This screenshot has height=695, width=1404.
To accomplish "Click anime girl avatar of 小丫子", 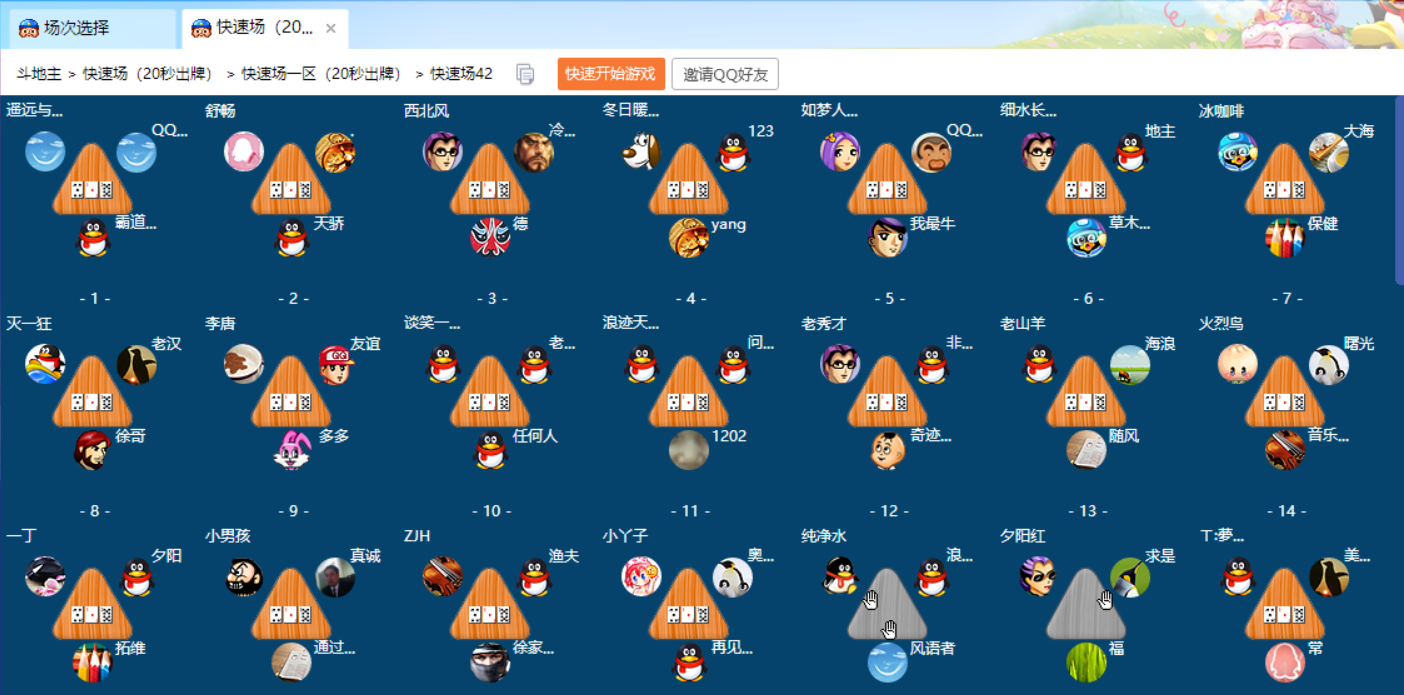I will (x=641, y=577).
